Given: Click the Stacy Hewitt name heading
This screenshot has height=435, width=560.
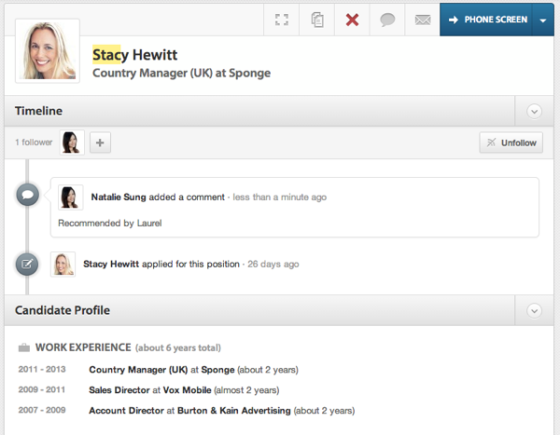Looking at the screenshot, I should click(135, 55).
